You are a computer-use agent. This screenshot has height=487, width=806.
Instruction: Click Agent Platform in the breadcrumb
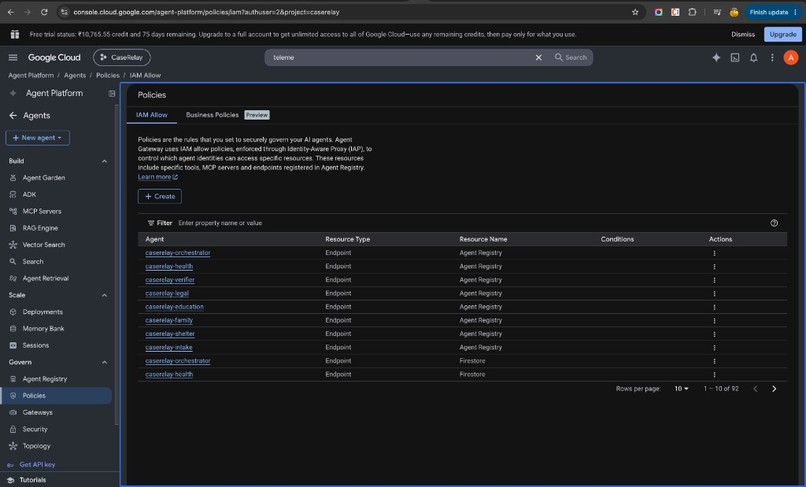(x=31, y=75)
